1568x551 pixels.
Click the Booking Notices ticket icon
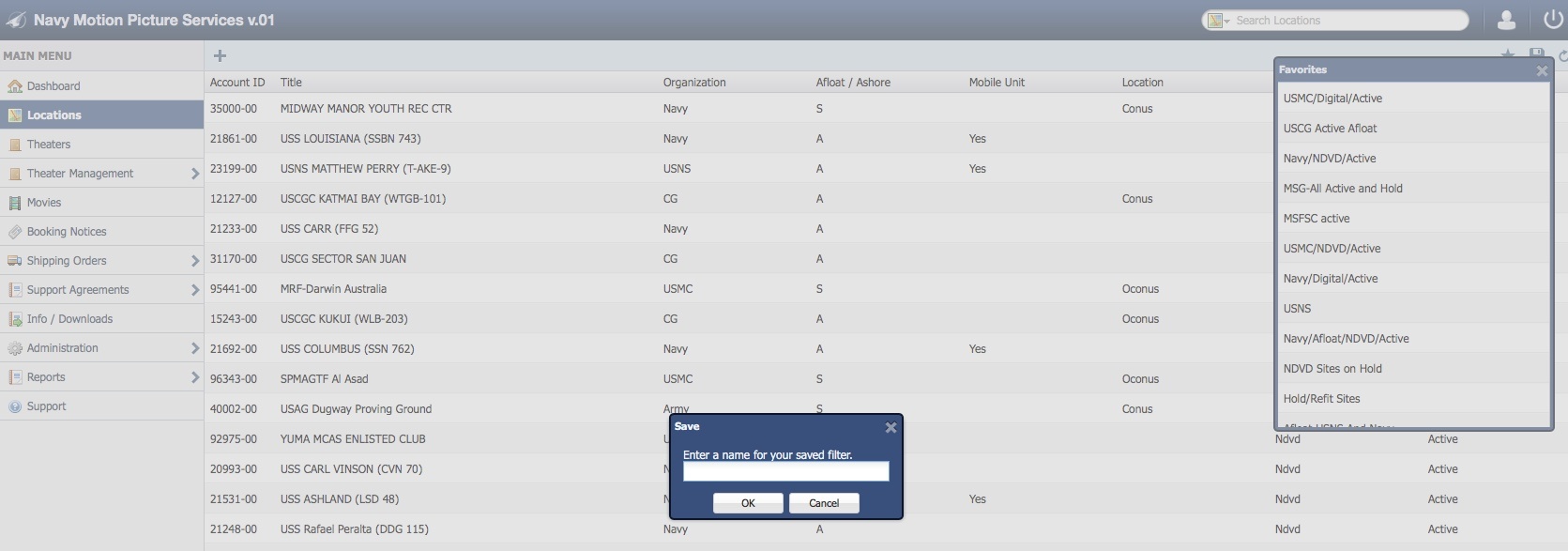[15, 232]
